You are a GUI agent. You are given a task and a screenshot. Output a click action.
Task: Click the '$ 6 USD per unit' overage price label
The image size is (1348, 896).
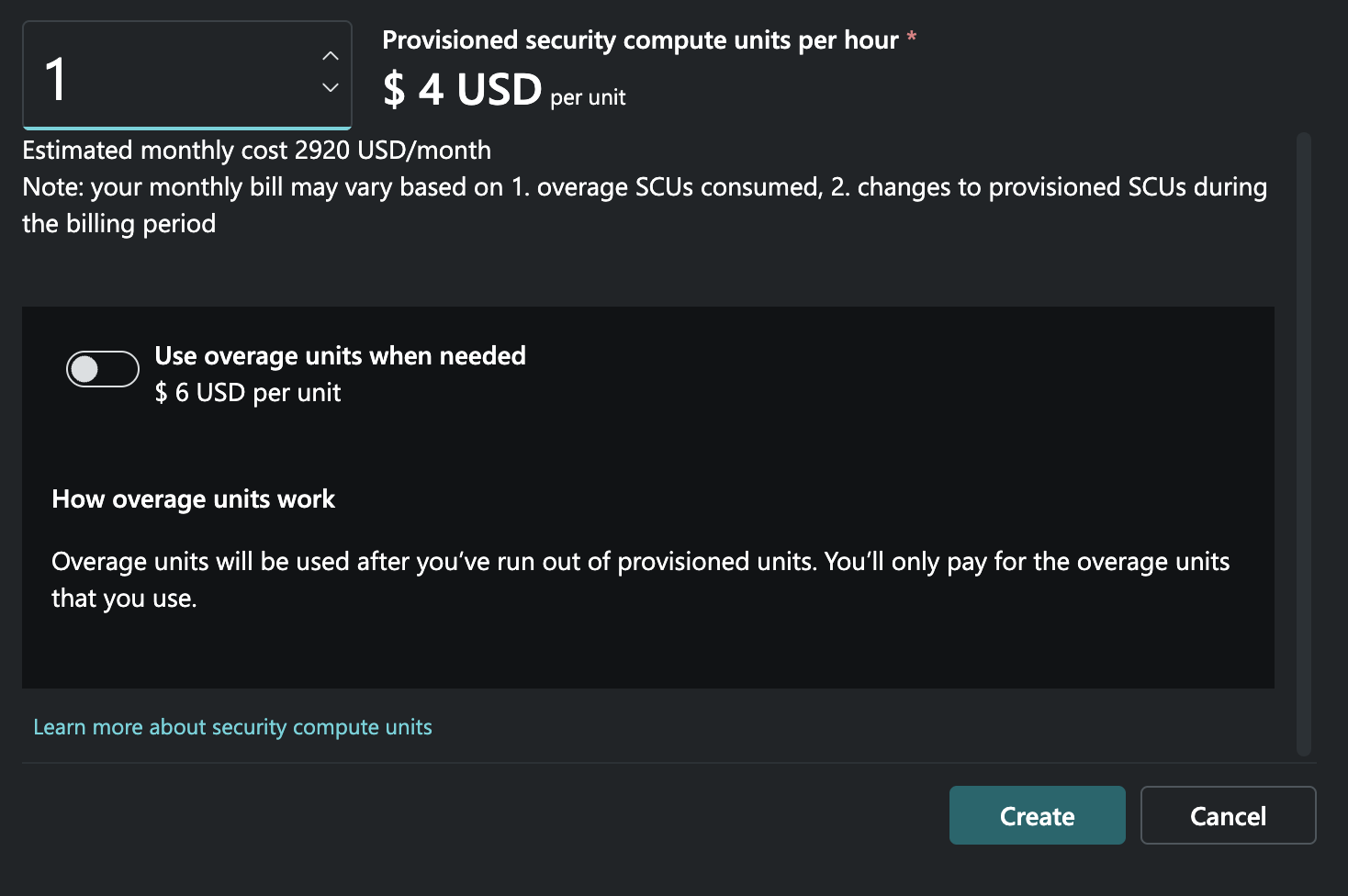pos(248,392)
